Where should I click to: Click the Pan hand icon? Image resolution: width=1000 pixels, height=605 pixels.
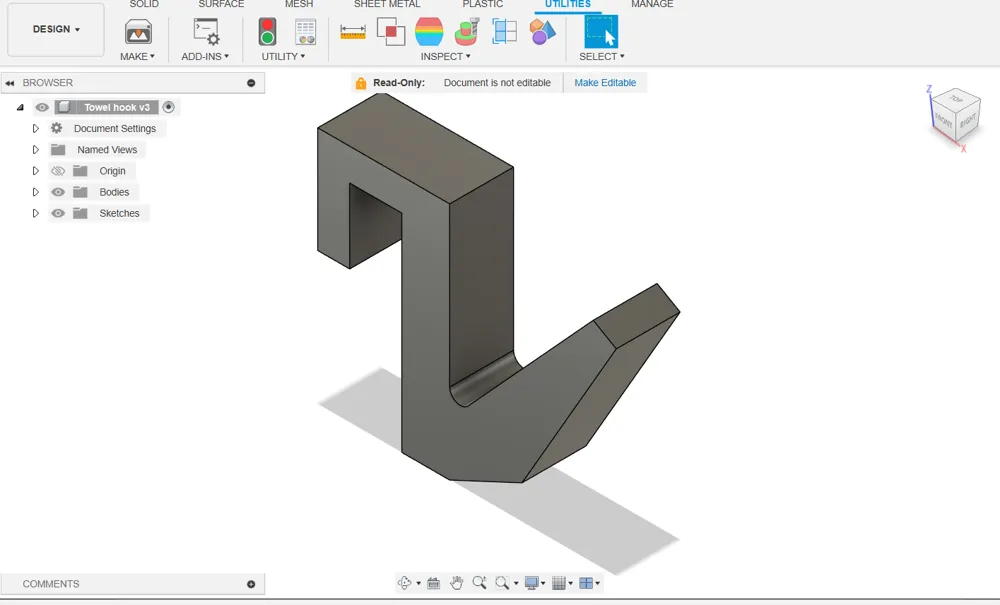pyautogui.click(x=456, y=583)
